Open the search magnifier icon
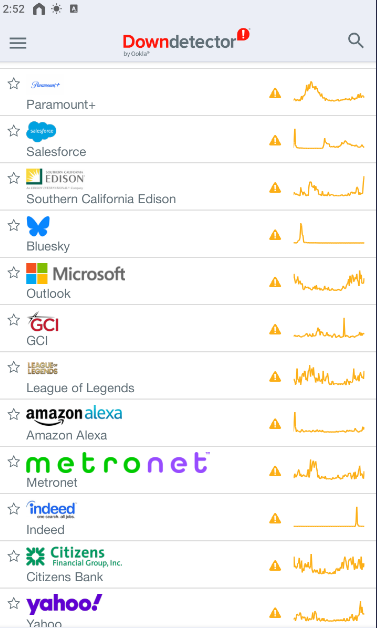This screenshot has width=377, height=628. 355,41
